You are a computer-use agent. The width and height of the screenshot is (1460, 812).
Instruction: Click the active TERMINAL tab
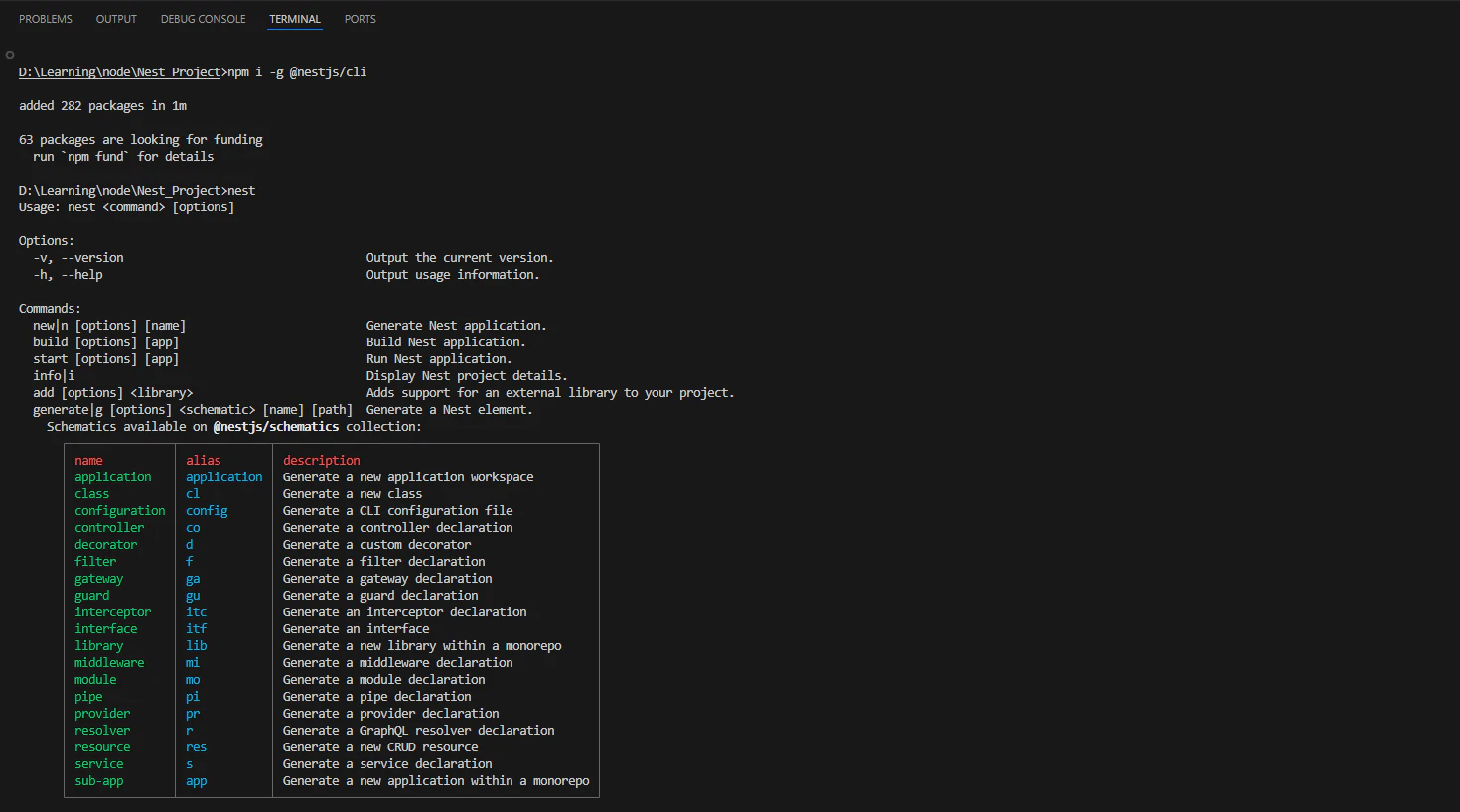[x=294, y=18]
